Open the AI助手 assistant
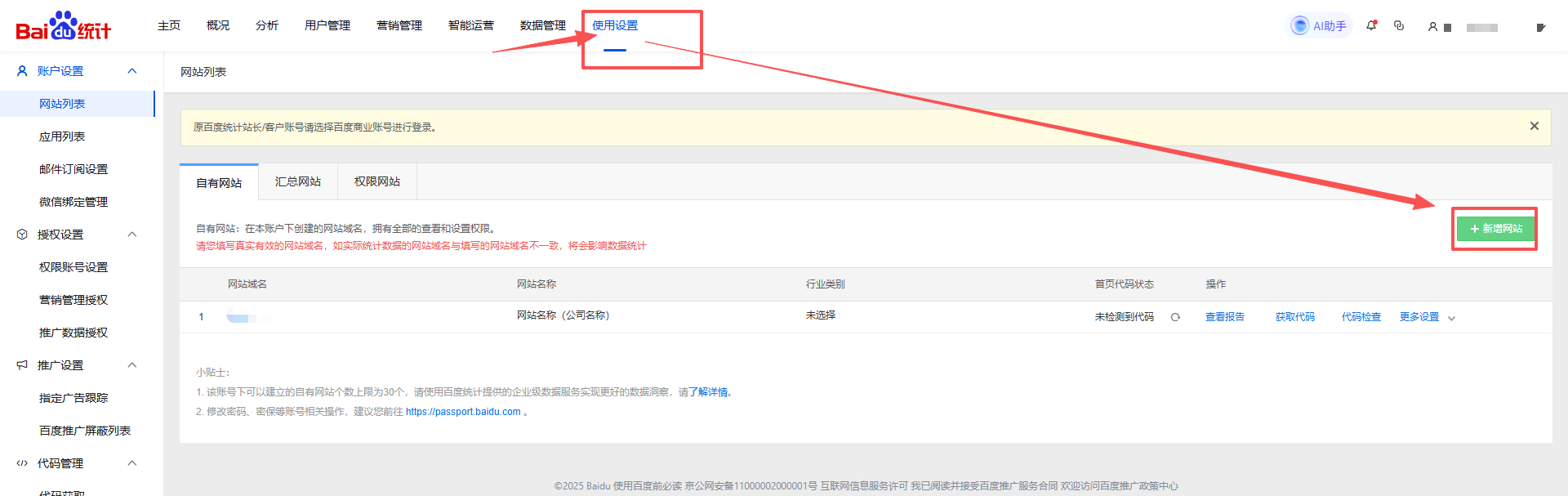Screen dimensions: 1568x496 pos(1320,26)
